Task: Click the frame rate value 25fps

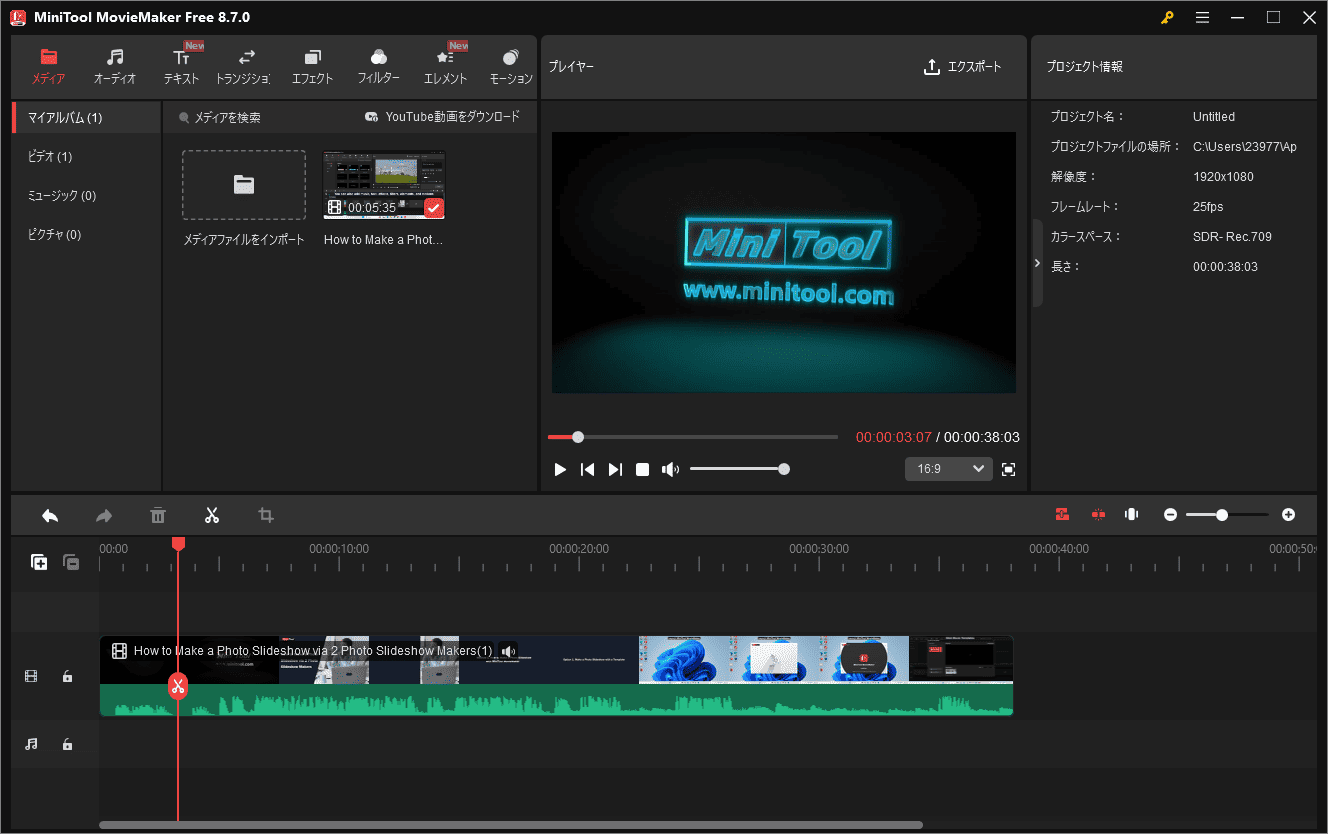Action: pos(1208,207)
